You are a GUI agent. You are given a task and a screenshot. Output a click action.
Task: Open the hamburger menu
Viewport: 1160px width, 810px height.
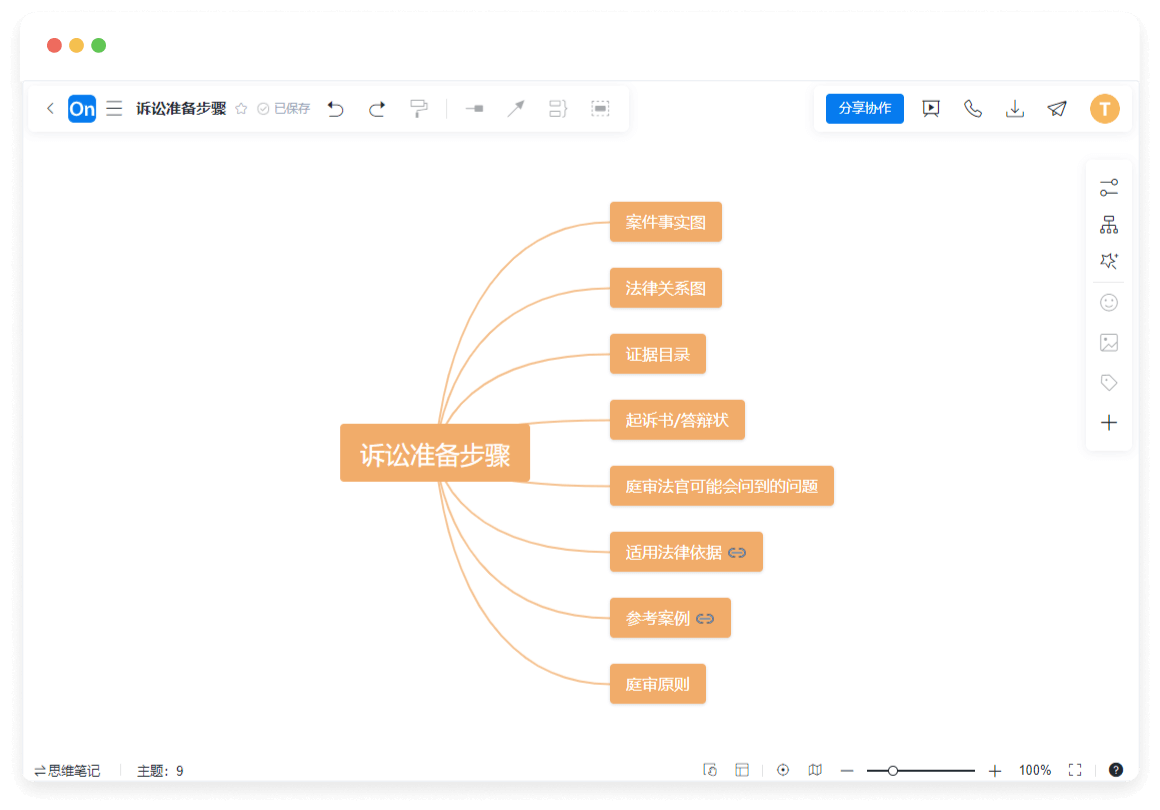(x=115, y=108)
